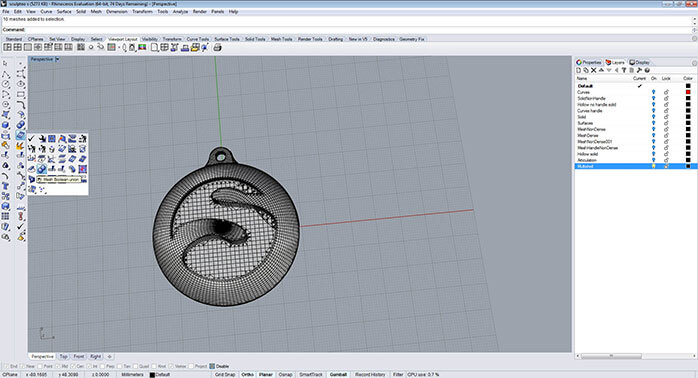Viewport: 698px width, 378px height.
Task: Toggle Gumball in the status bar
Action: coord(338,375)
